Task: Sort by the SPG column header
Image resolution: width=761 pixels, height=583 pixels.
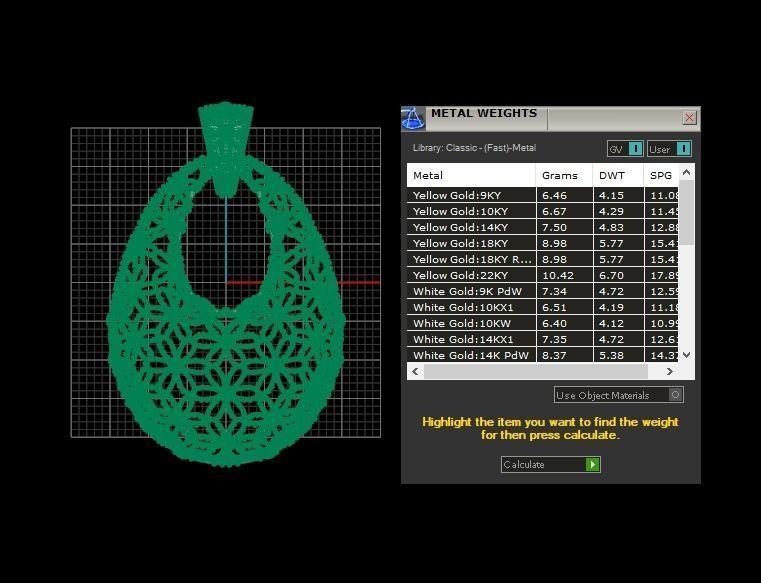Action: (661, 175)
